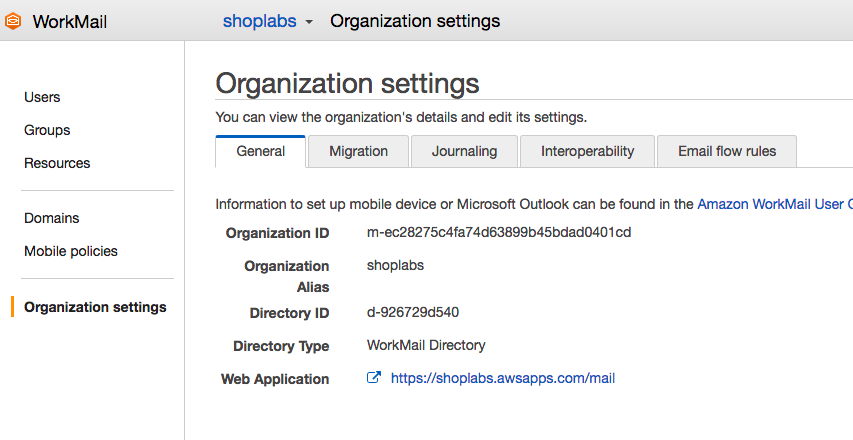The height and width of the screenshot is (440, 853).
Task: Open the https://shoplabs.awsapps.com/mail link
Action: pos(503,378)
